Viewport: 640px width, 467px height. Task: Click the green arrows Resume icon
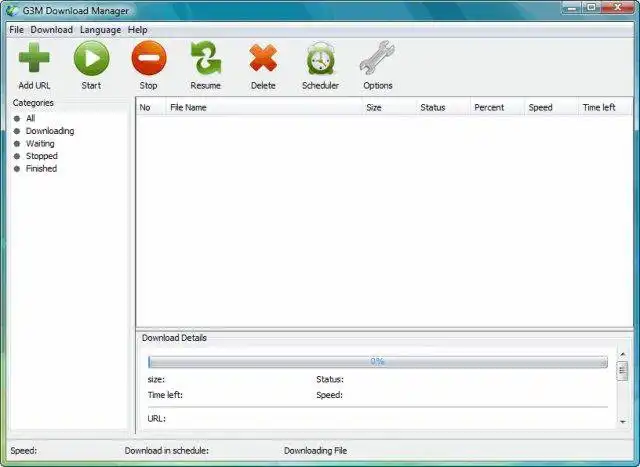(x=206, y=58)
